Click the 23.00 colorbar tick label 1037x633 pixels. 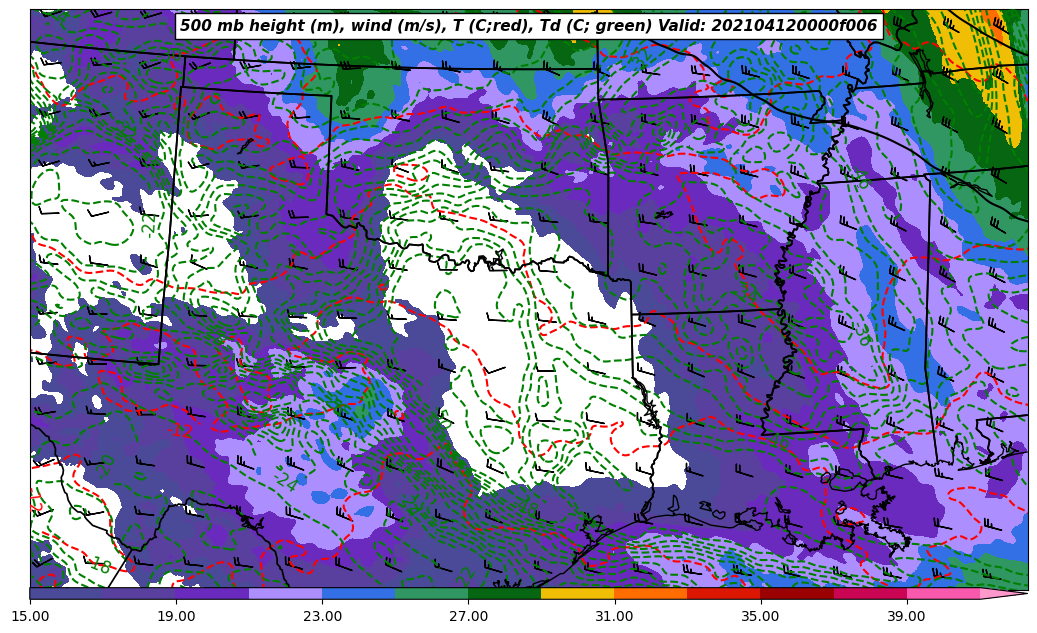(x=322, y=617)
